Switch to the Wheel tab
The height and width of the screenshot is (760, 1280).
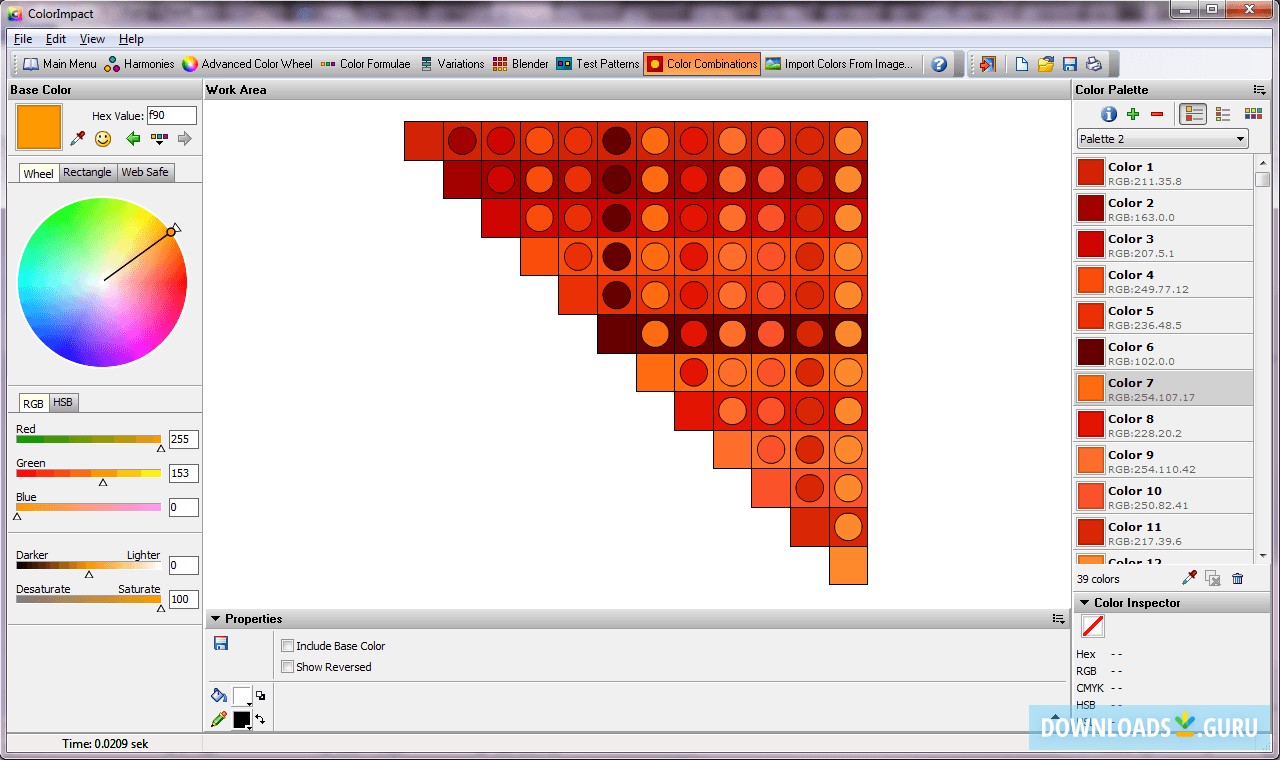pyautogui.click(x=38, y=173)
